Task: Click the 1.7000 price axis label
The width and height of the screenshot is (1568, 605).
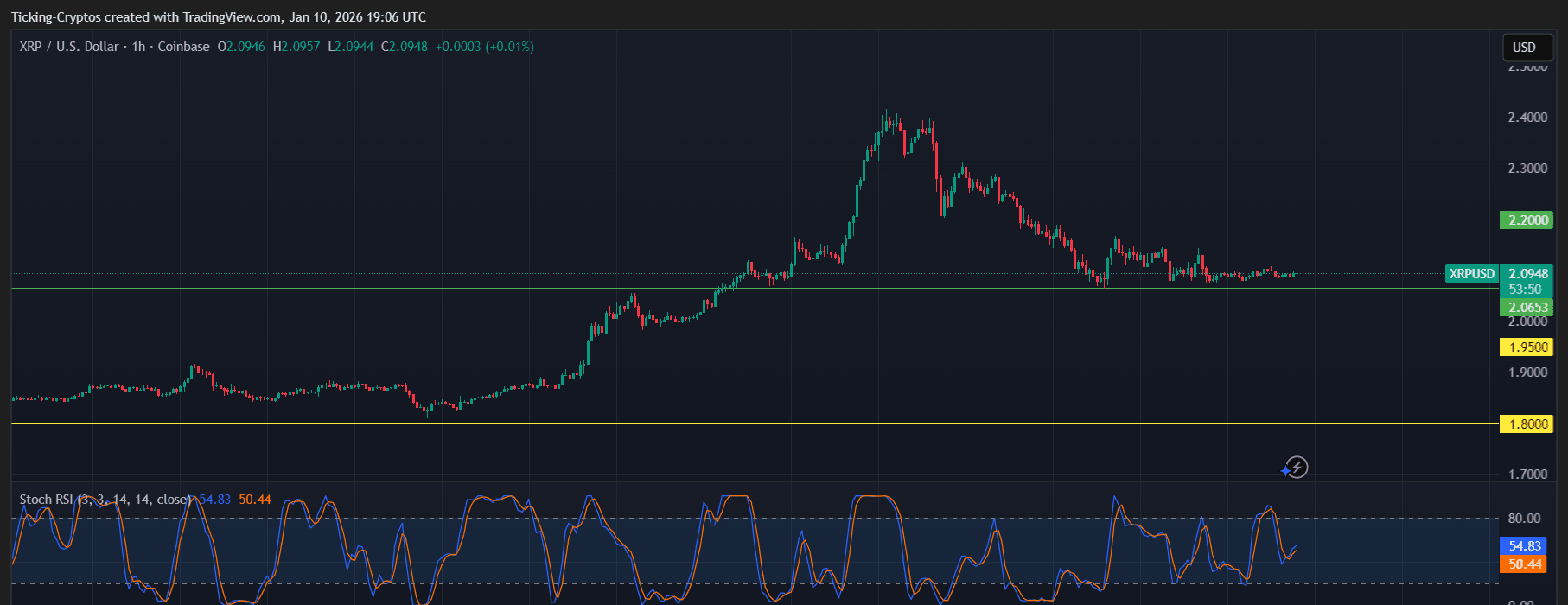Action: point(1527,474)
